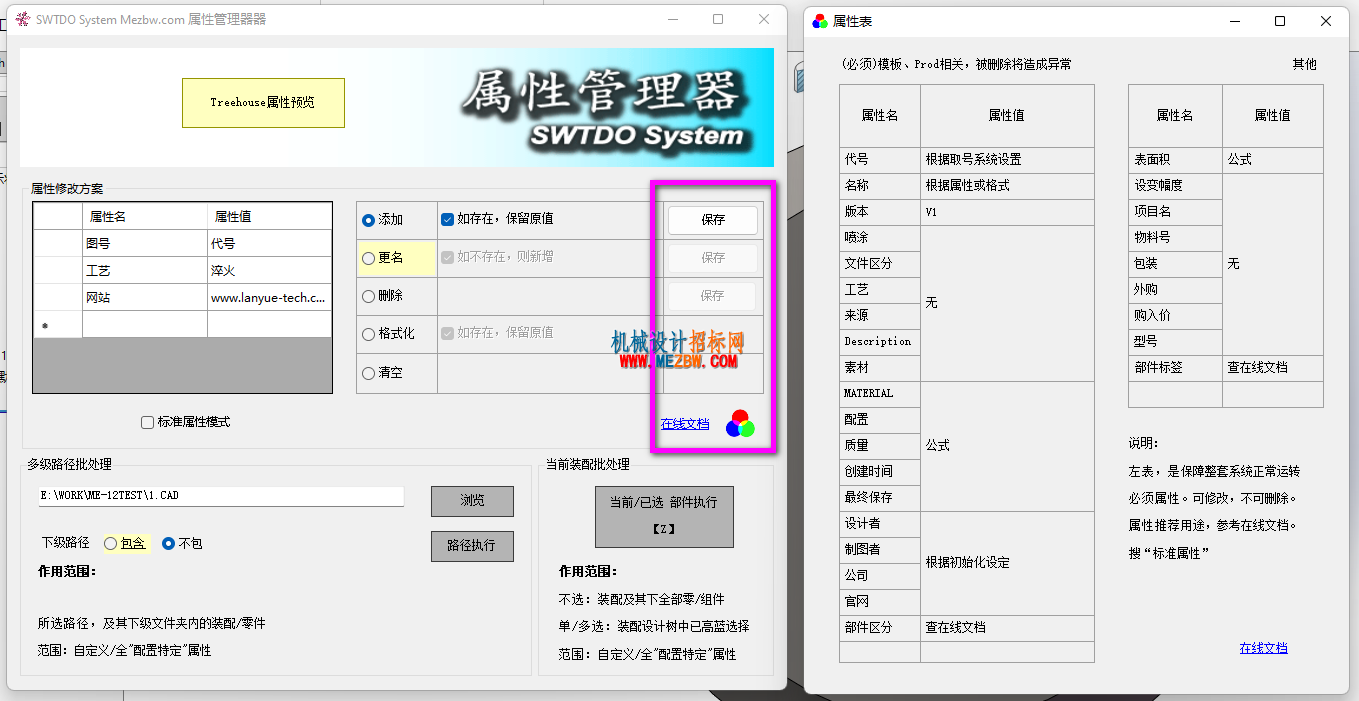Viewport: 1359px width, 701px height.
Task: Close the 属性表 window
Action: 1326,21
